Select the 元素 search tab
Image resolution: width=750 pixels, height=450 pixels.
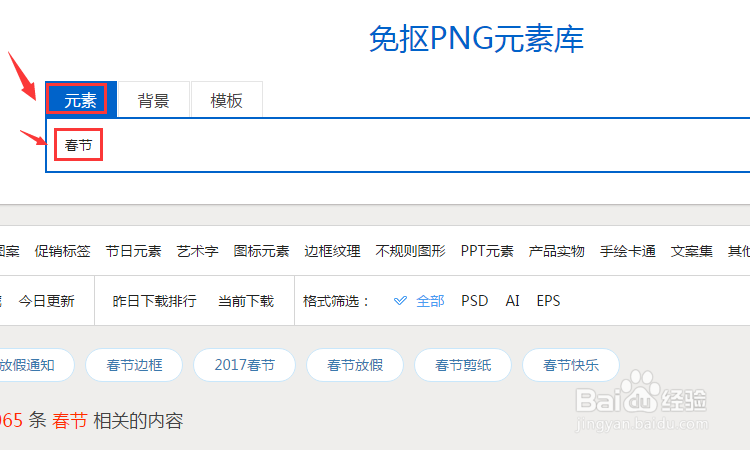click(x=81, y=99)
